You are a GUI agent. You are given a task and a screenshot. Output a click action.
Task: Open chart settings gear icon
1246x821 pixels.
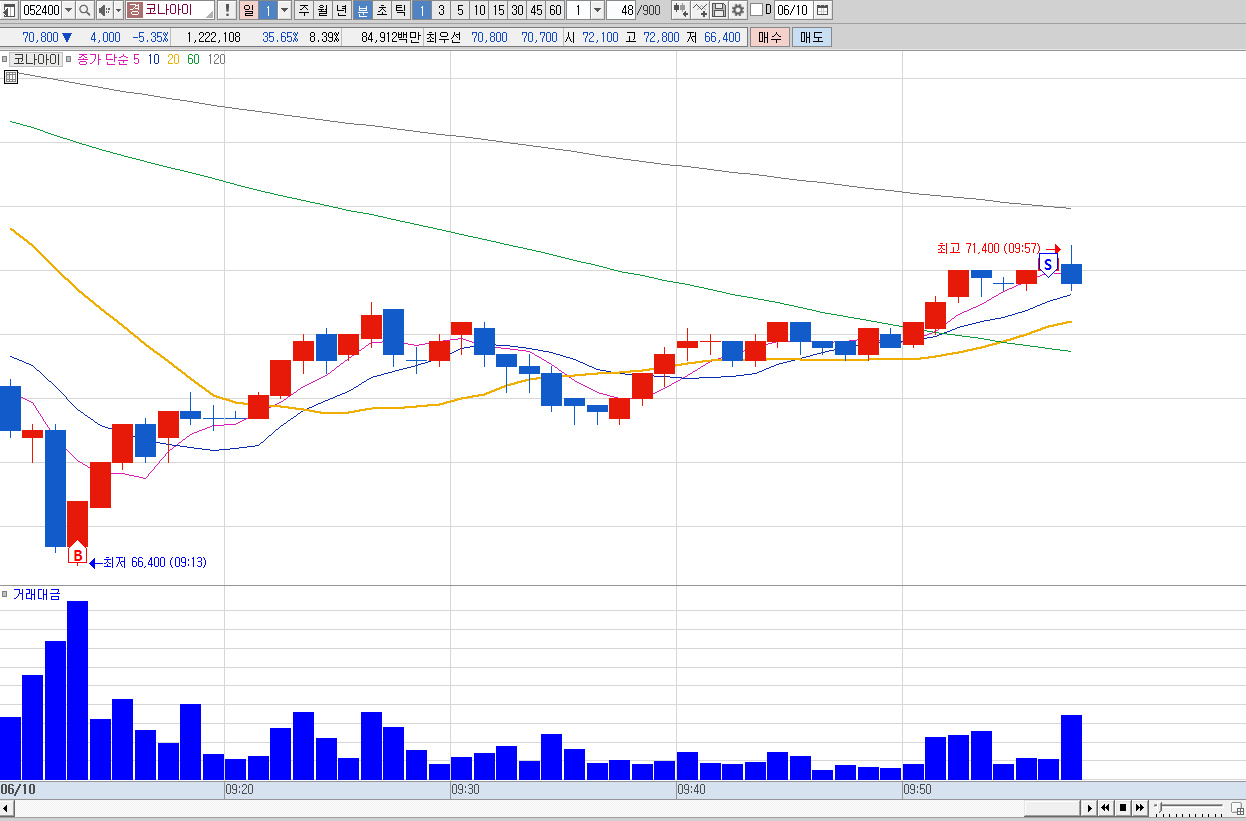738,10
